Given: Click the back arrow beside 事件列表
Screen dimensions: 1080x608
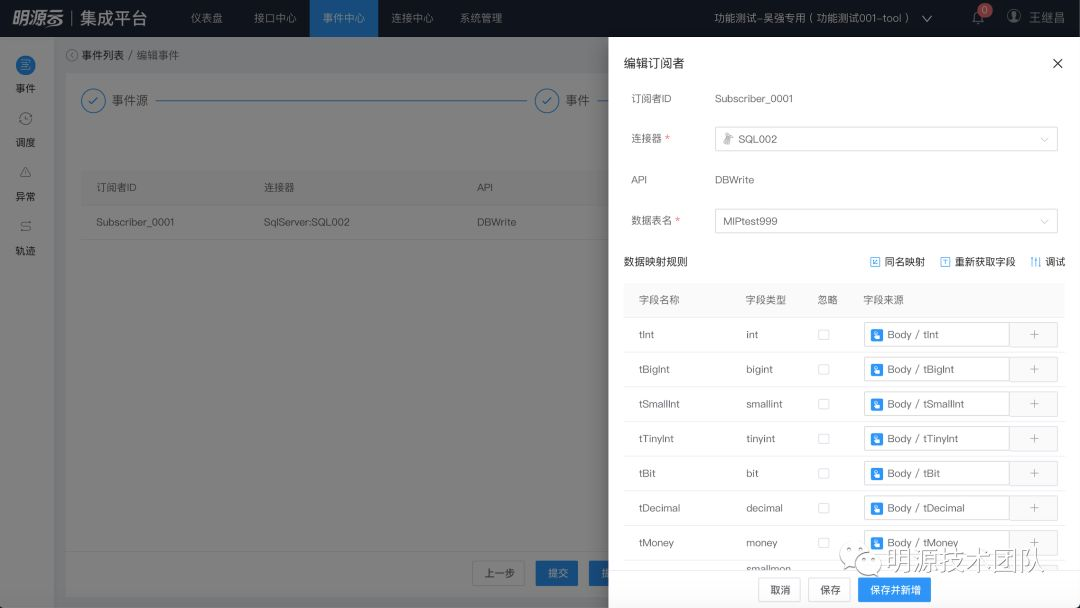Looking at the screenshot, I should click(x=72, y=55).
